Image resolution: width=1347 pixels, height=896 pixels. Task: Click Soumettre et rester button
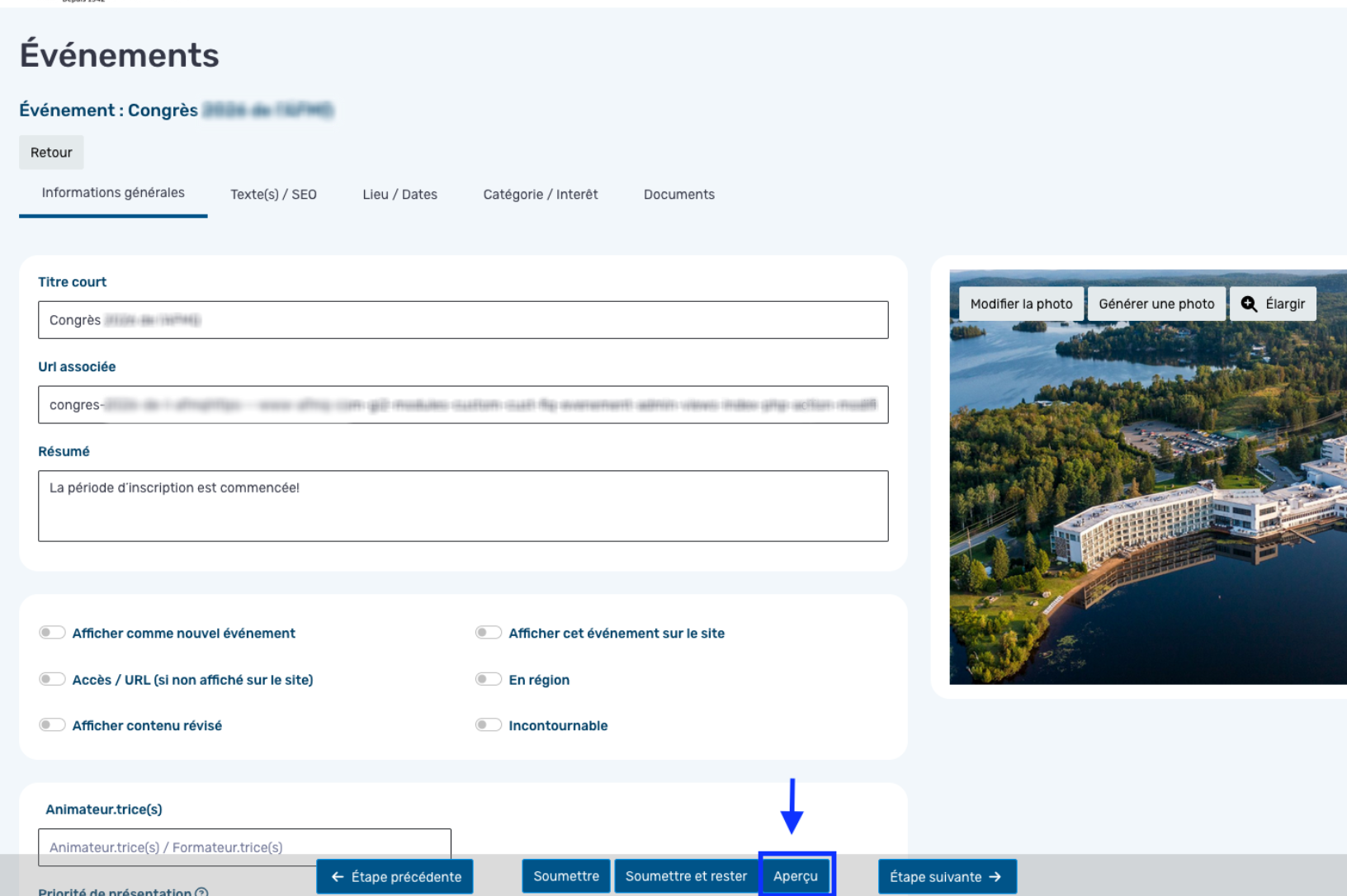click(686, 876)
